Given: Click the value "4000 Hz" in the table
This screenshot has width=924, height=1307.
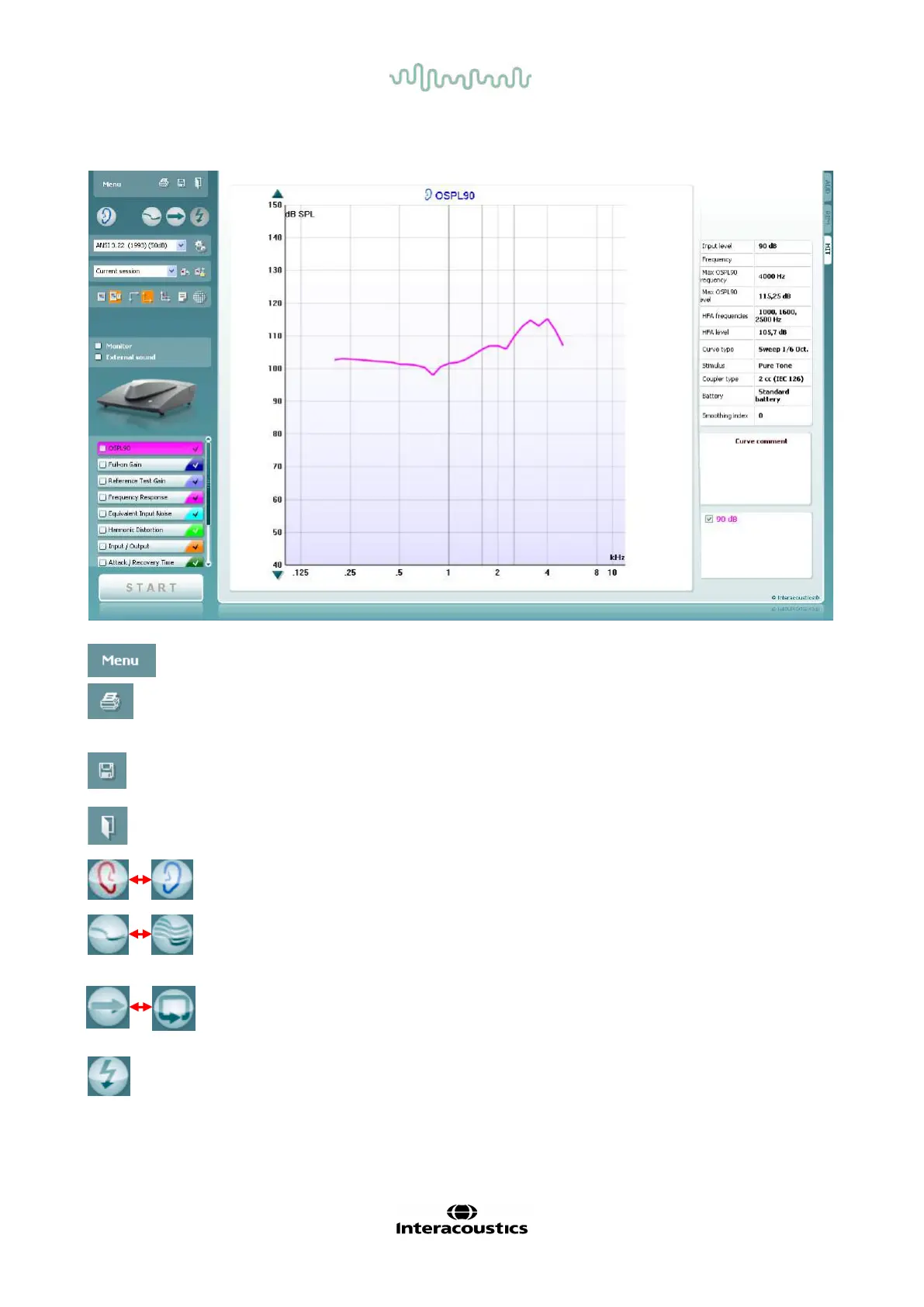Looking at the screenshot, I should (x=771, y=276).
